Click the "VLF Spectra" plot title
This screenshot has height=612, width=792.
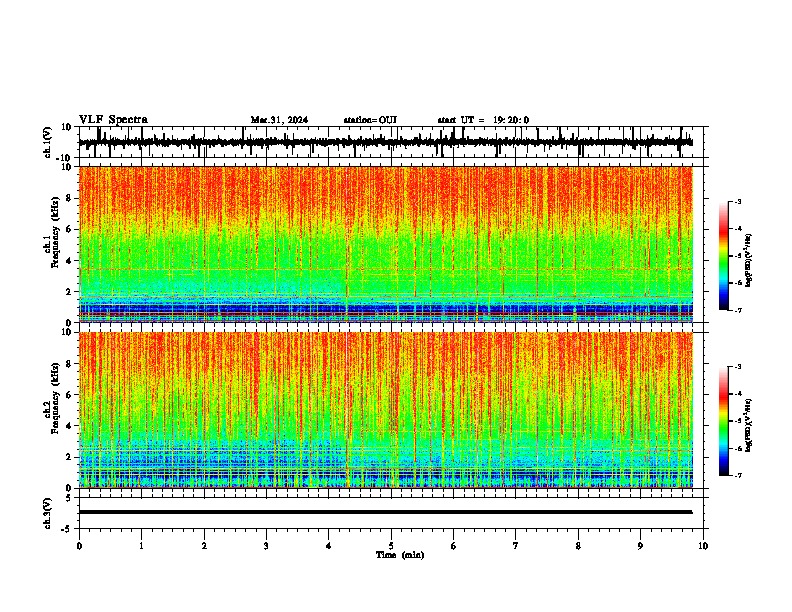pyautogui.click(x=113, y=120)
